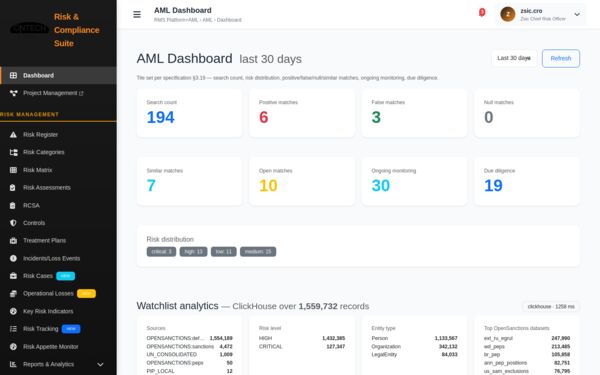Screen dimensions: 600x375
Task: Click the Incidents/Loss Events alert icon
Action: coord(13,258)
